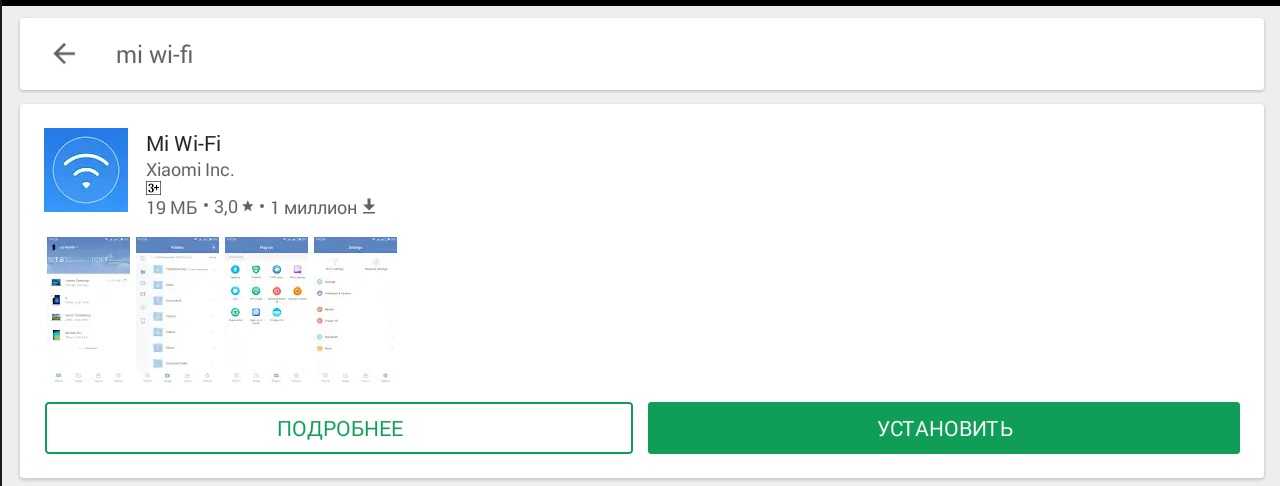
Task: Open the Xiaomi Inc. developer name
Action: pos(190,169)
